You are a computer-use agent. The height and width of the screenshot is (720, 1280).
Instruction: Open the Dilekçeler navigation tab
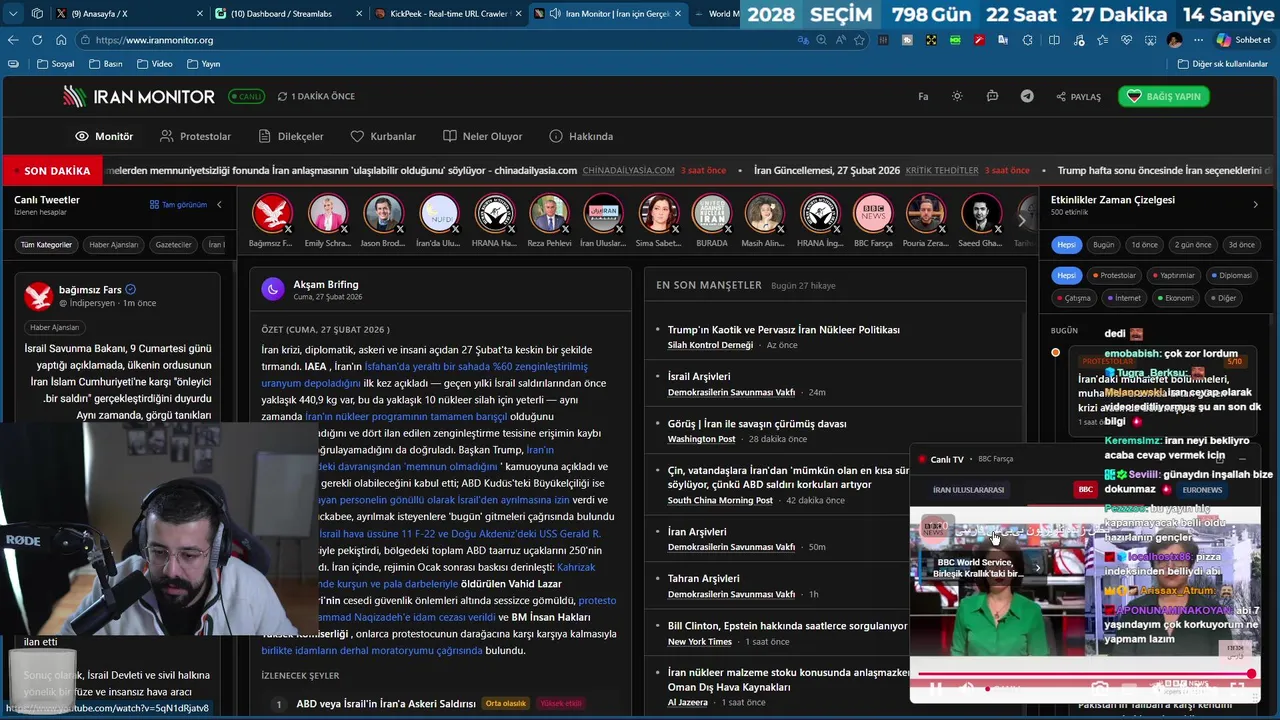coord(291,136)
